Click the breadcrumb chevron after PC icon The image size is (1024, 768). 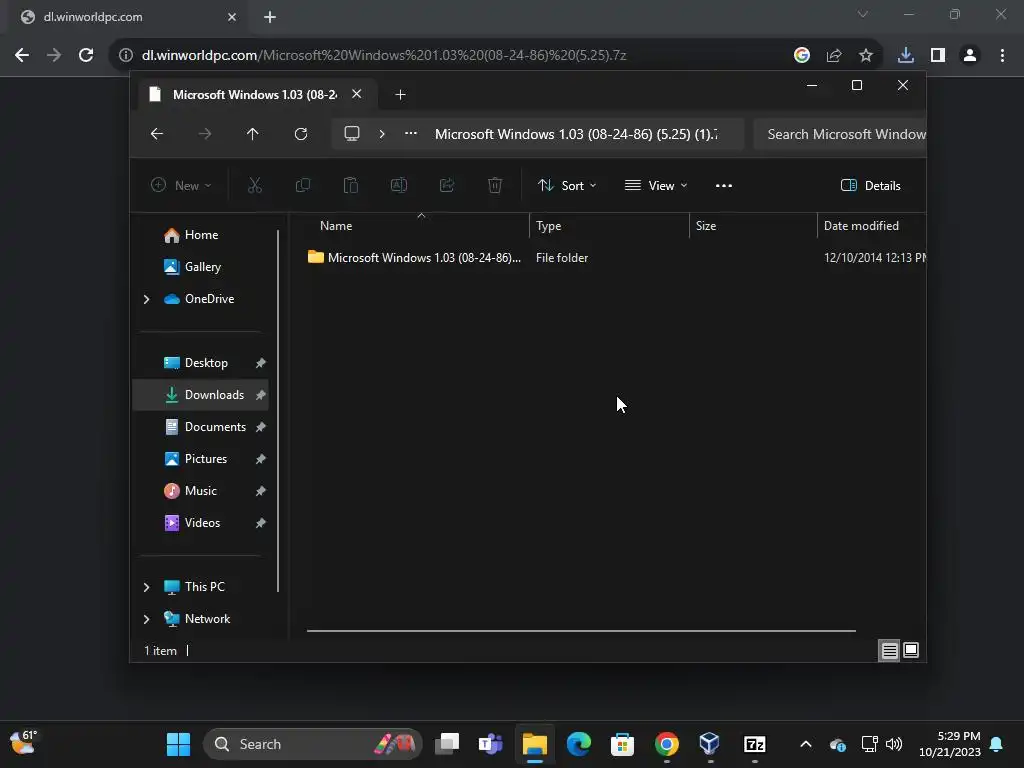coord(382,134)
